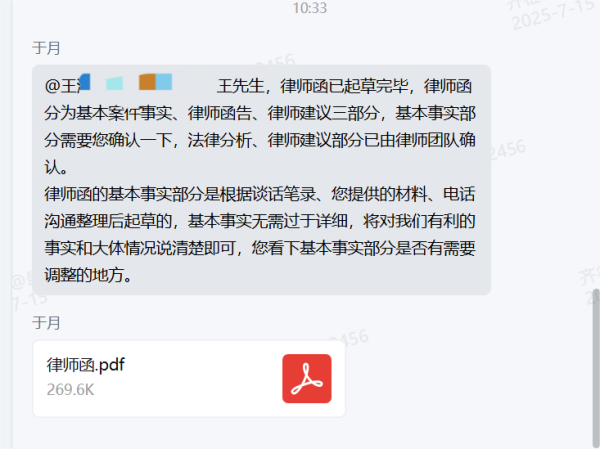
Task: Click the 269.6K file size label
Action: coord(70,390)
